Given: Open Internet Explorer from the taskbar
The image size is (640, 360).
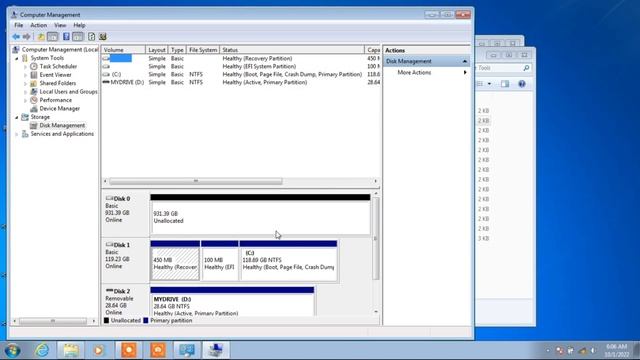Looking at the screenshot, I should (x=42, y=350).
